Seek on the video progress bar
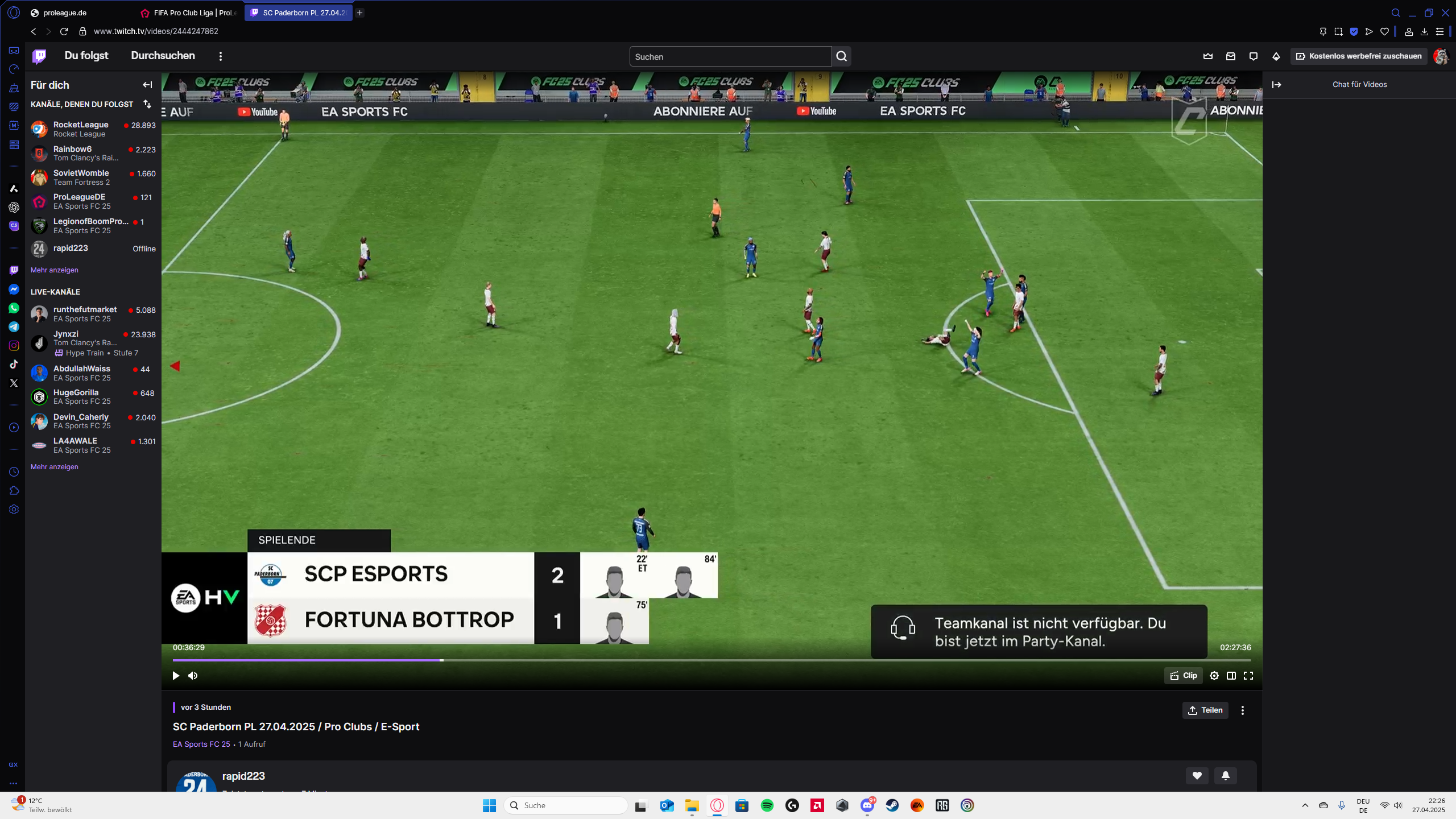This screenshot has width=1456, height=819. 712,660
